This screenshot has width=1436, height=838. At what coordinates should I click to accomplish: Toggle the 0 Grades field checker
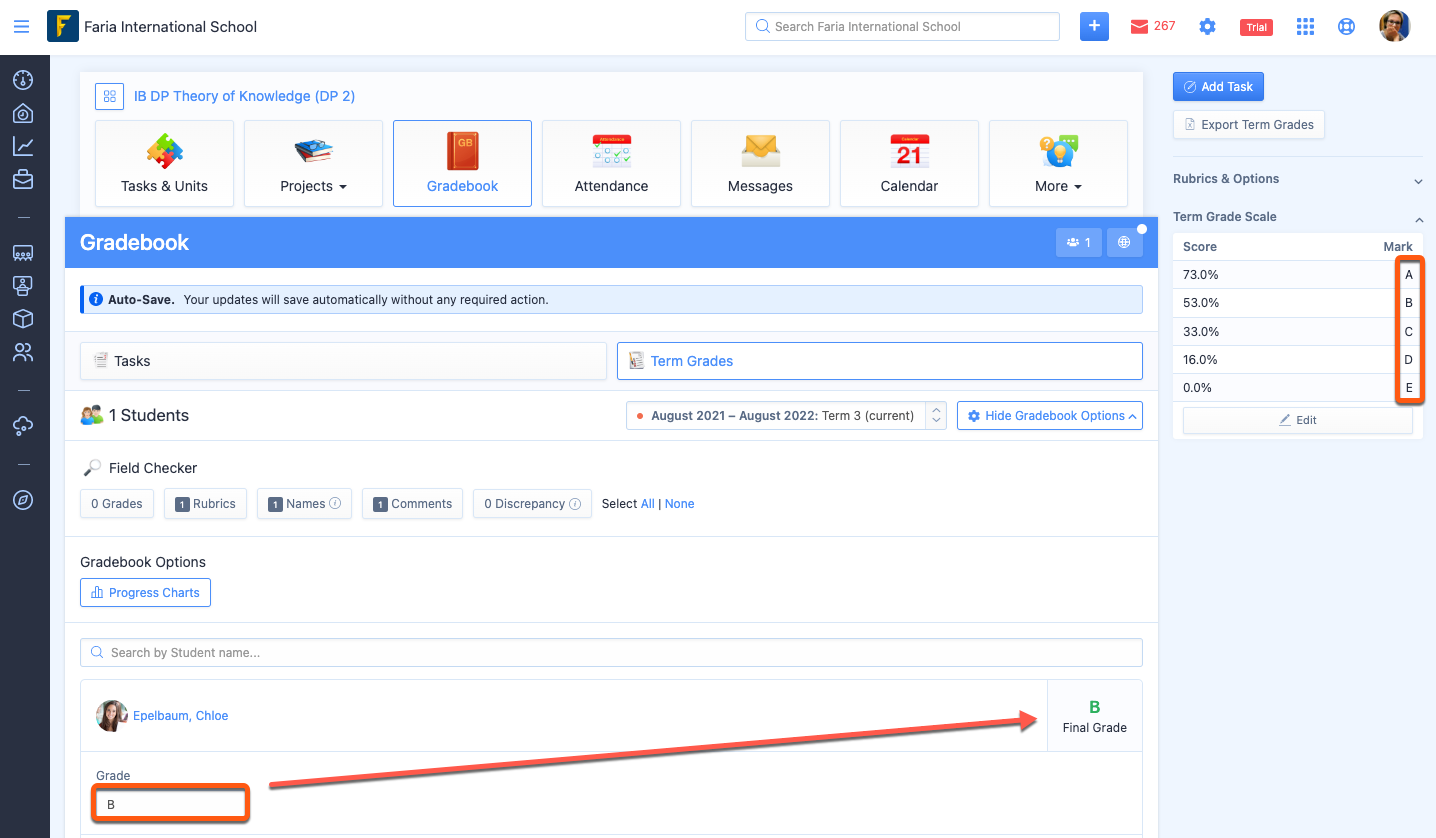[x=117, y=504]
